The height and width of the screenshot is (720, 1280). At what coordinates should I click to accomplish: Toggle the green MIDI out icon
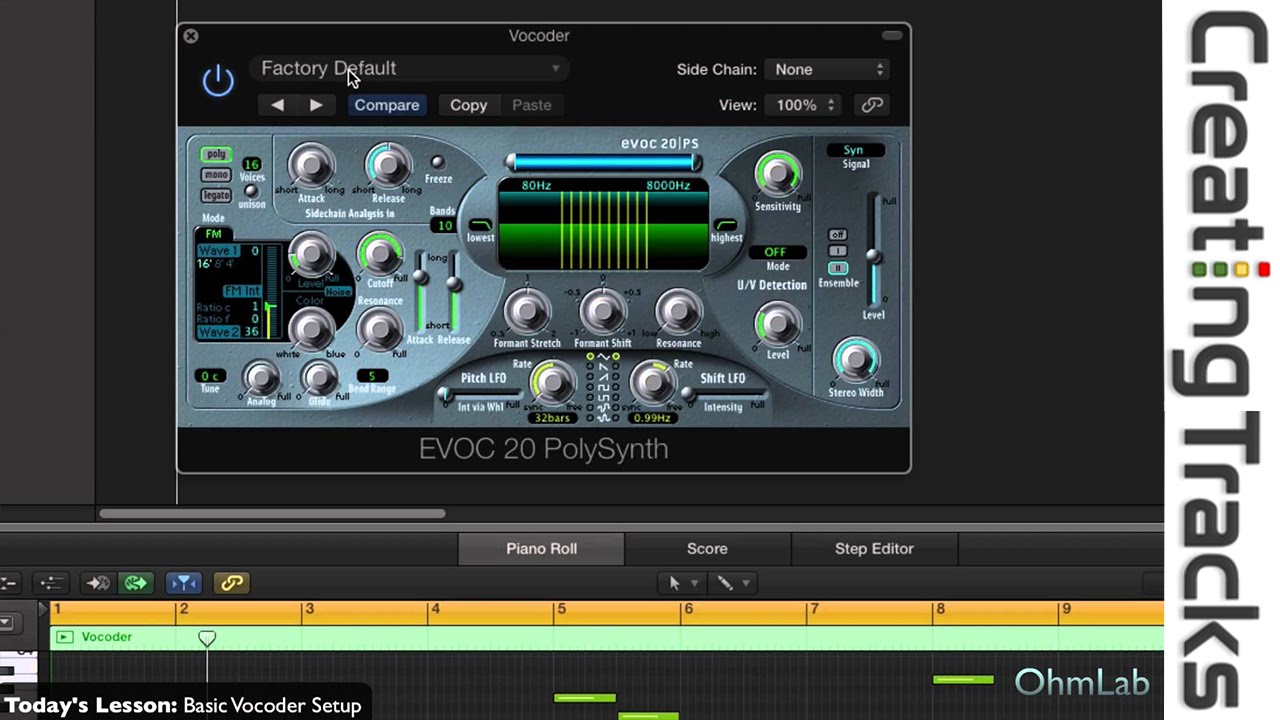[x=135, y=583]
